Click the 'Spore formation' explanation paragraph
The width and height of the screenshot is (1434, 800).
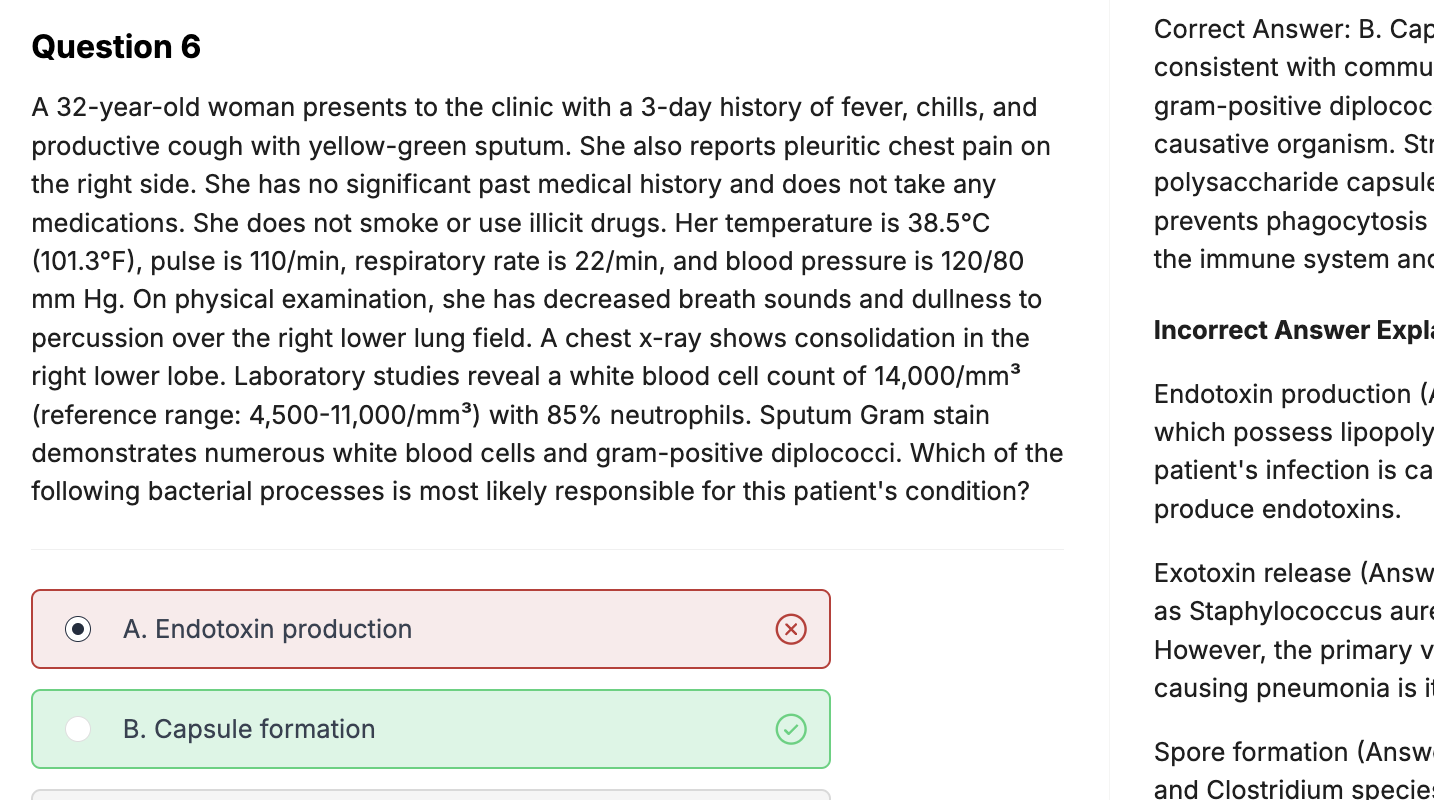pyautogui.click(x=1292, y=770)
